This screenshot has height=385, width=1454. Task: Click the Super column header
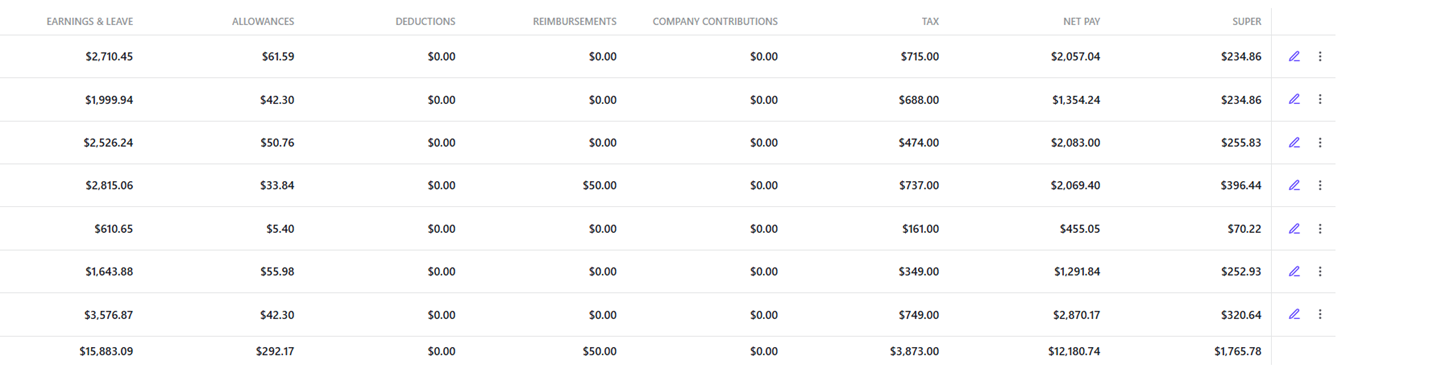point(1247,21)
